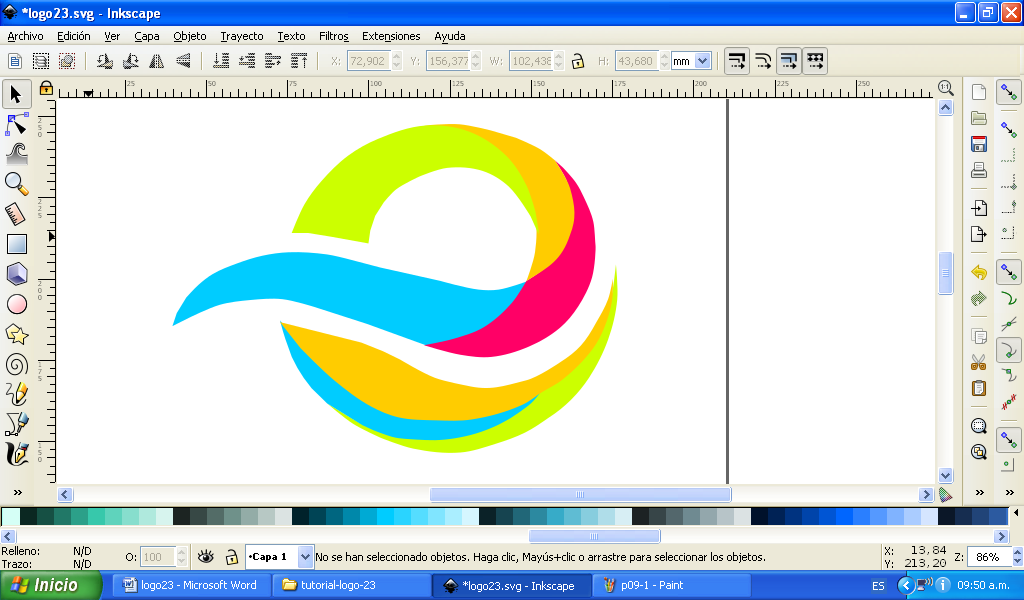The width and height of the screenshot is (1024, 600).
Task: Expand hidden snap bar items
Action: tap(1010, 492)
